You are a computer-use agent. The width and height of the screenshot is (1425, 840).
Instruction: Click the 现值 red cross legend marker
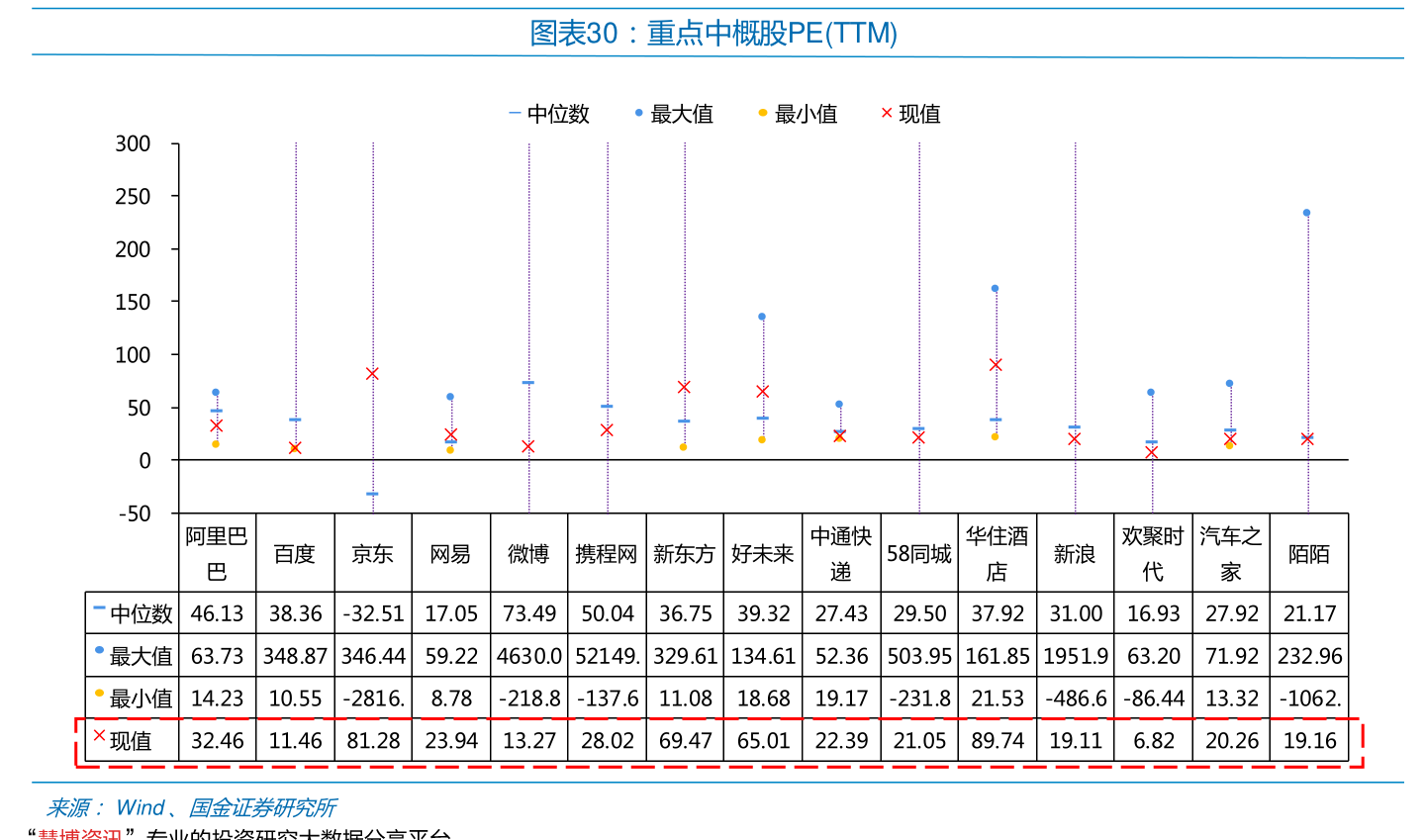(x=887, y=113)
